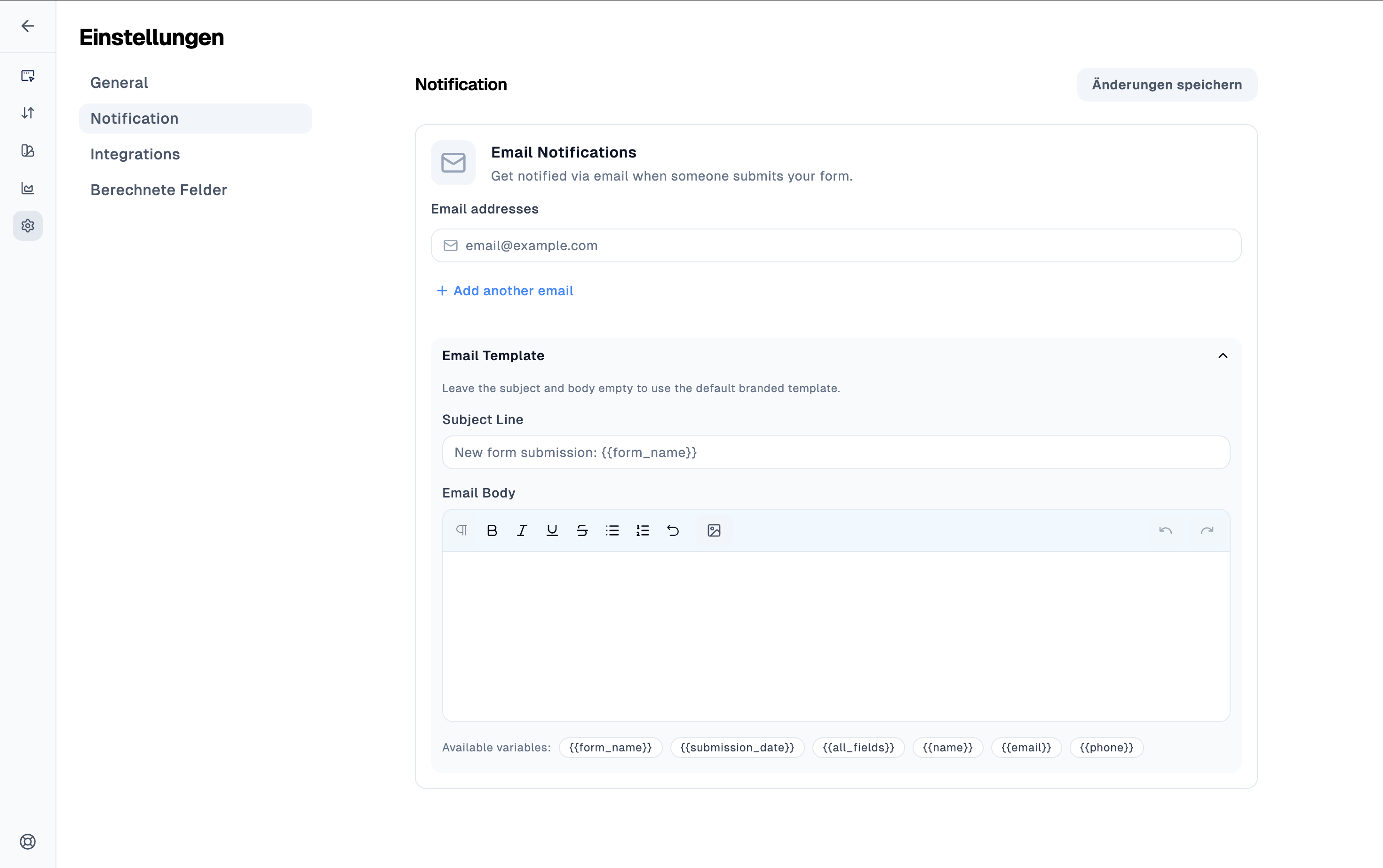Click the Email Notifications heading text
Image resolution: width=1383 pixels, height=868 pixels.
[564, 152]
